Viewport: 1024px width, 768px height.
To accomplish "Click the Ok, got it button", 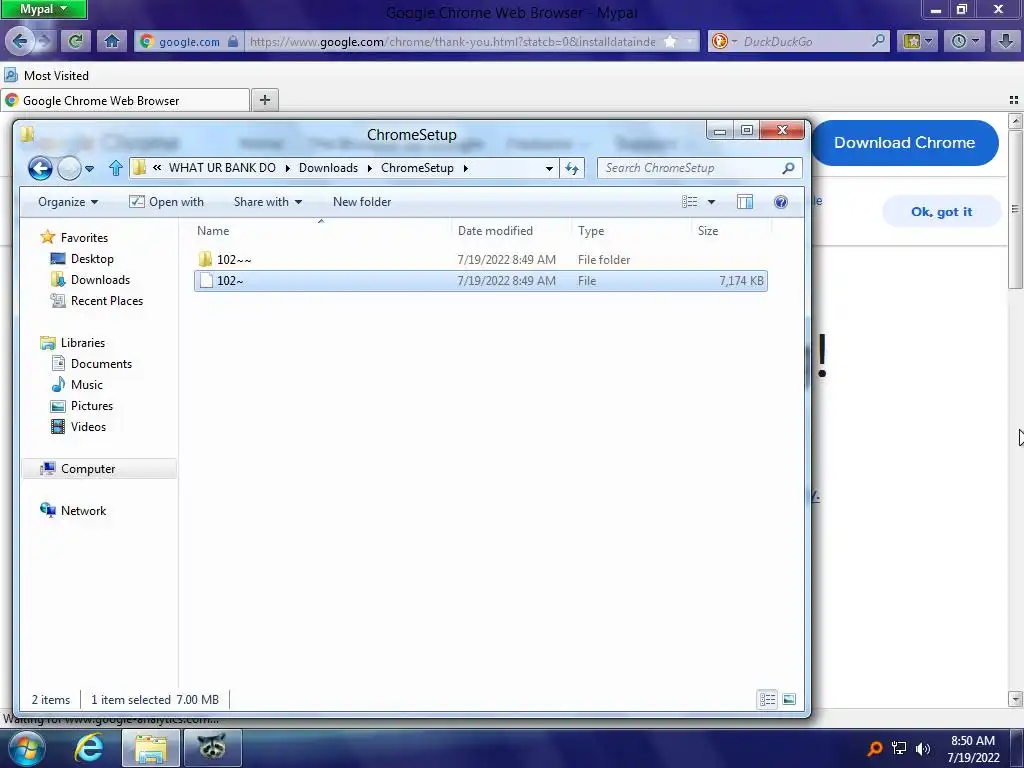I will 941,212.
